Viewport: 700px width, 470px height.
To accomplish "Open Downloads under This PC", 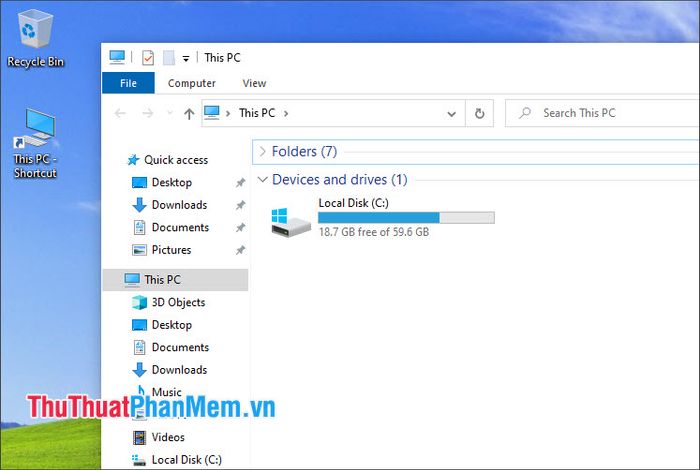I will [x=179, y=370].
